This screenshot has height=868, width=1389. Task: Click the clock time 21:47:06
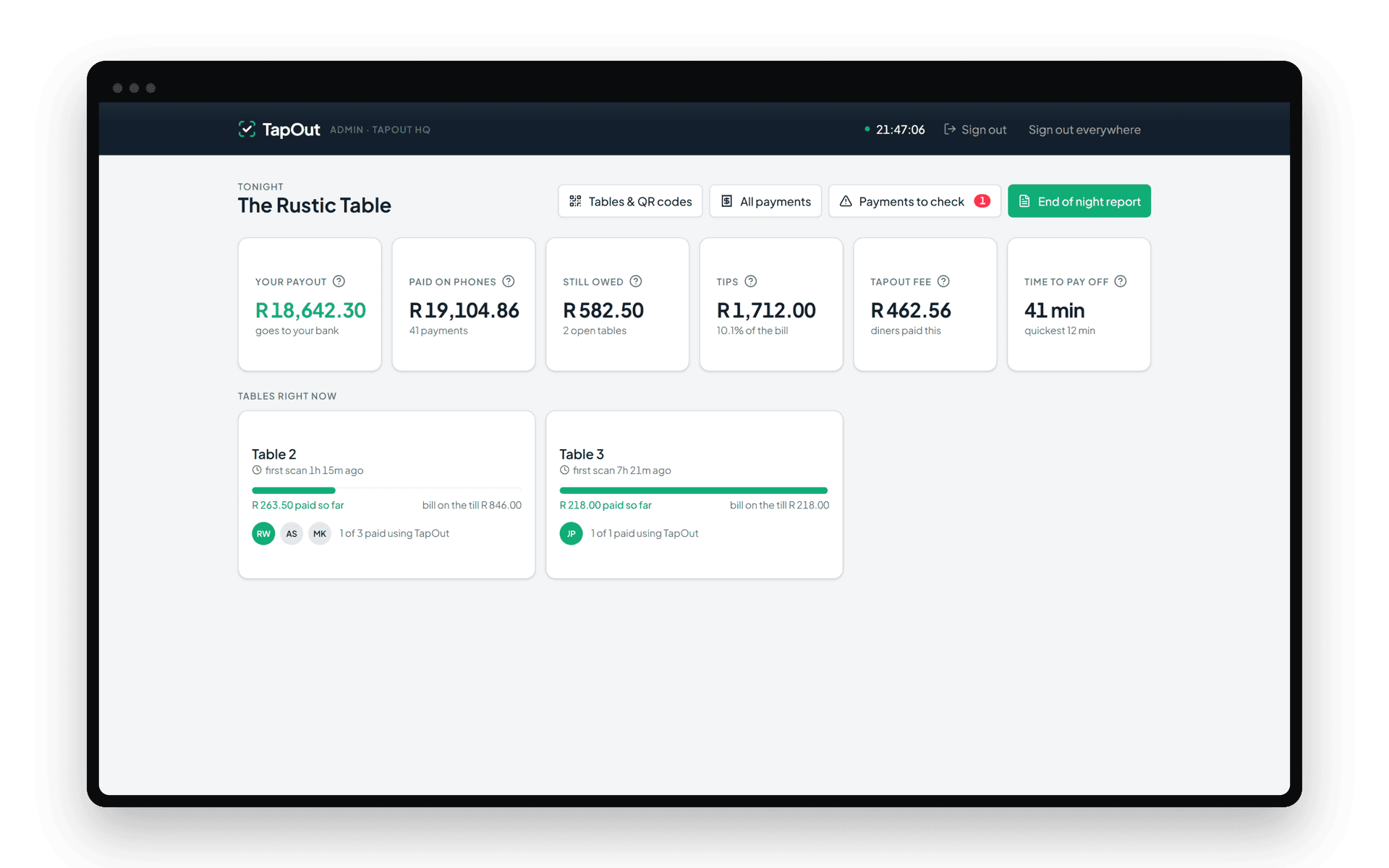(900, 129)
